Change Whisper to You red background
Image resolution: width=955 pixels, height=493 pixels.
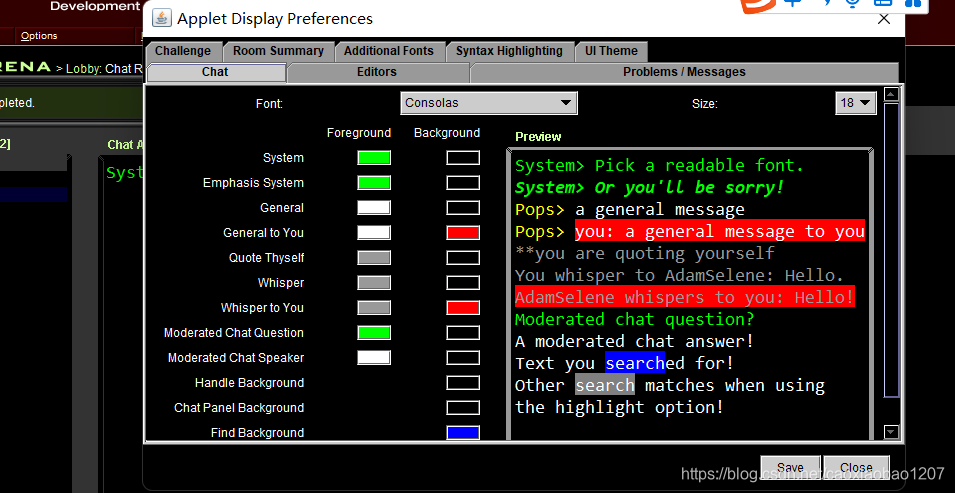click(463, 308)
